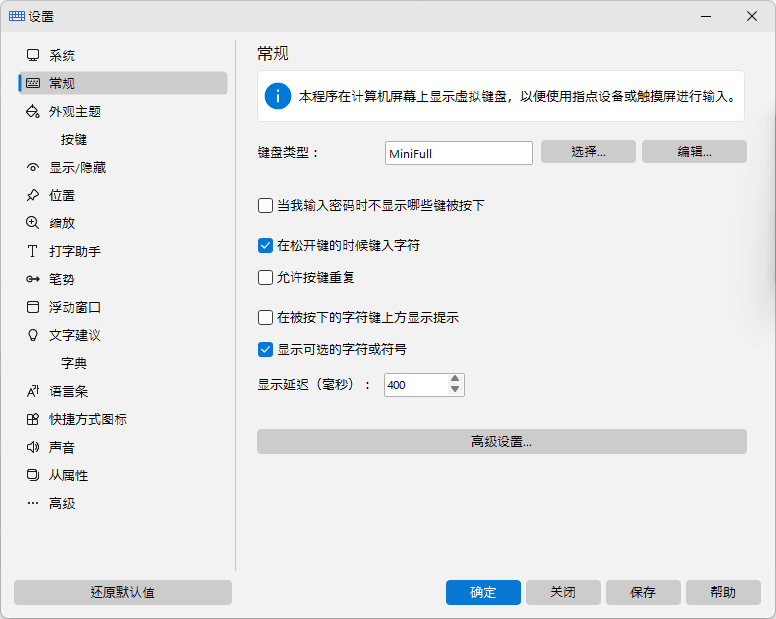
Task: Open 帮助 button
Action: tap(723, 592)
